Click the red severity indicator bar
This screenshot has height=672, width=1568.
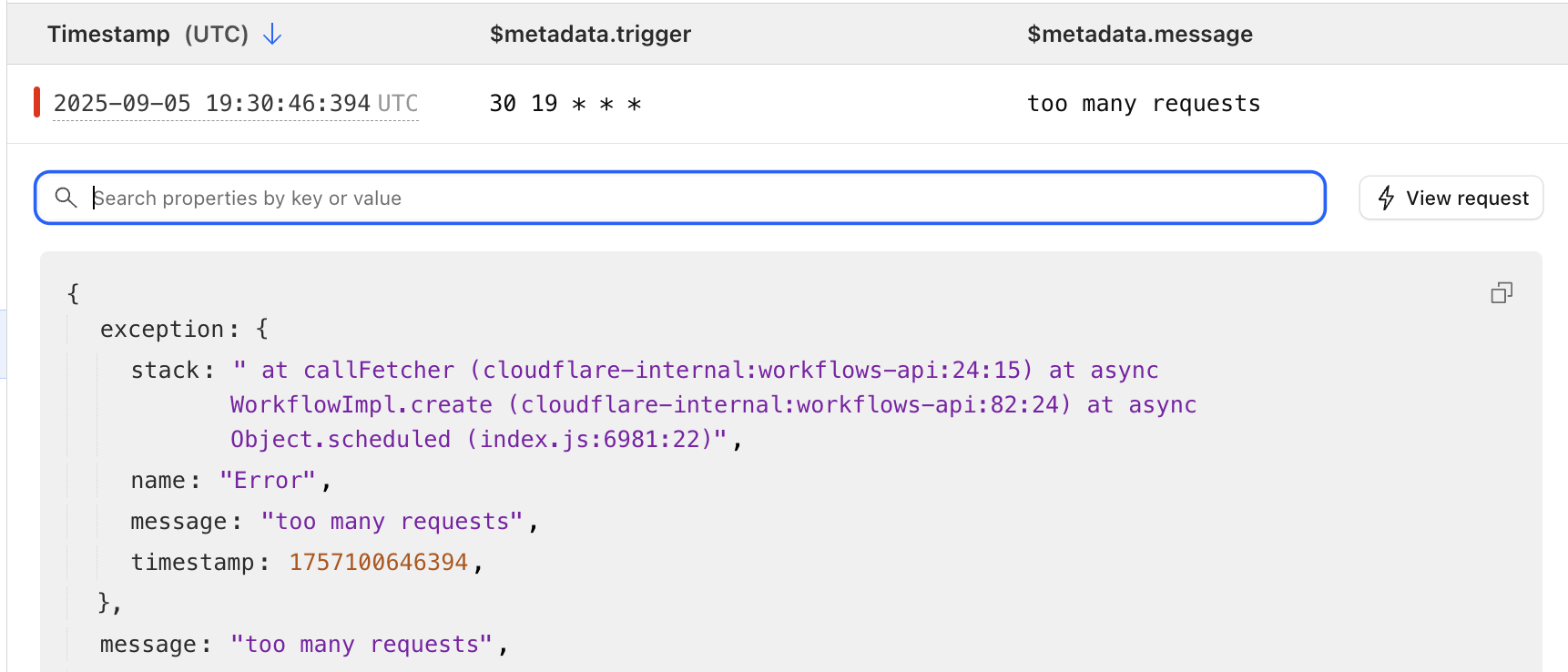(36, 103)
